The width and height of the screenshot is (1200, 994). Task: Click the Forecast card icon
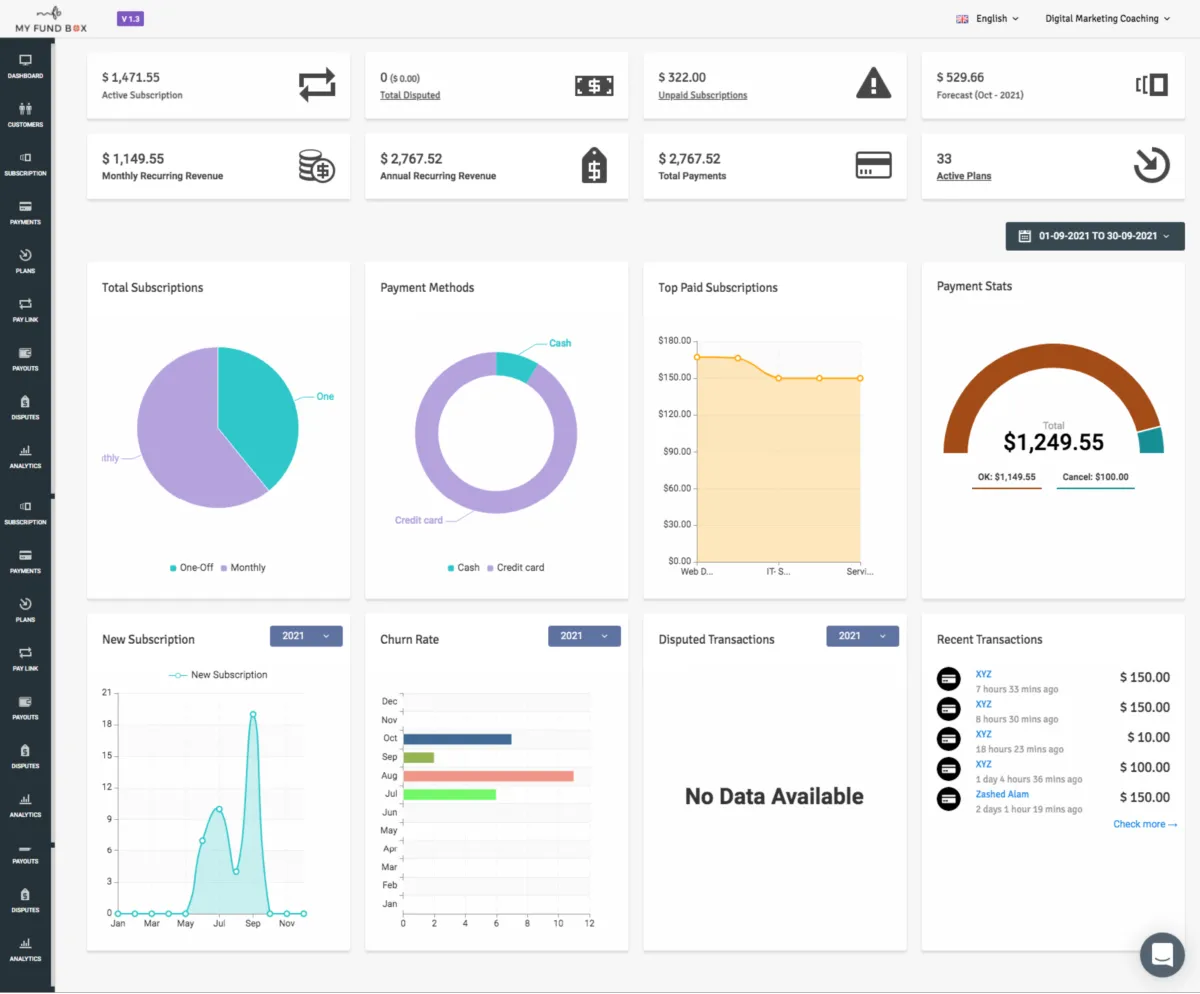1151,85
